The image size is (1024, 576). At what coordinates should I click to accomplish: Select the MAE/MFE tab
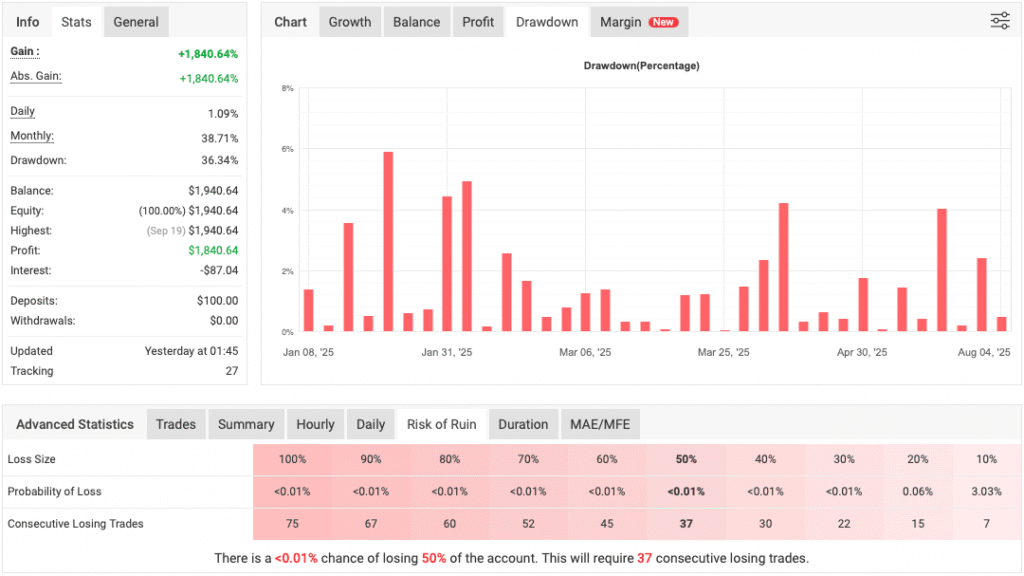tap(600, 424)
